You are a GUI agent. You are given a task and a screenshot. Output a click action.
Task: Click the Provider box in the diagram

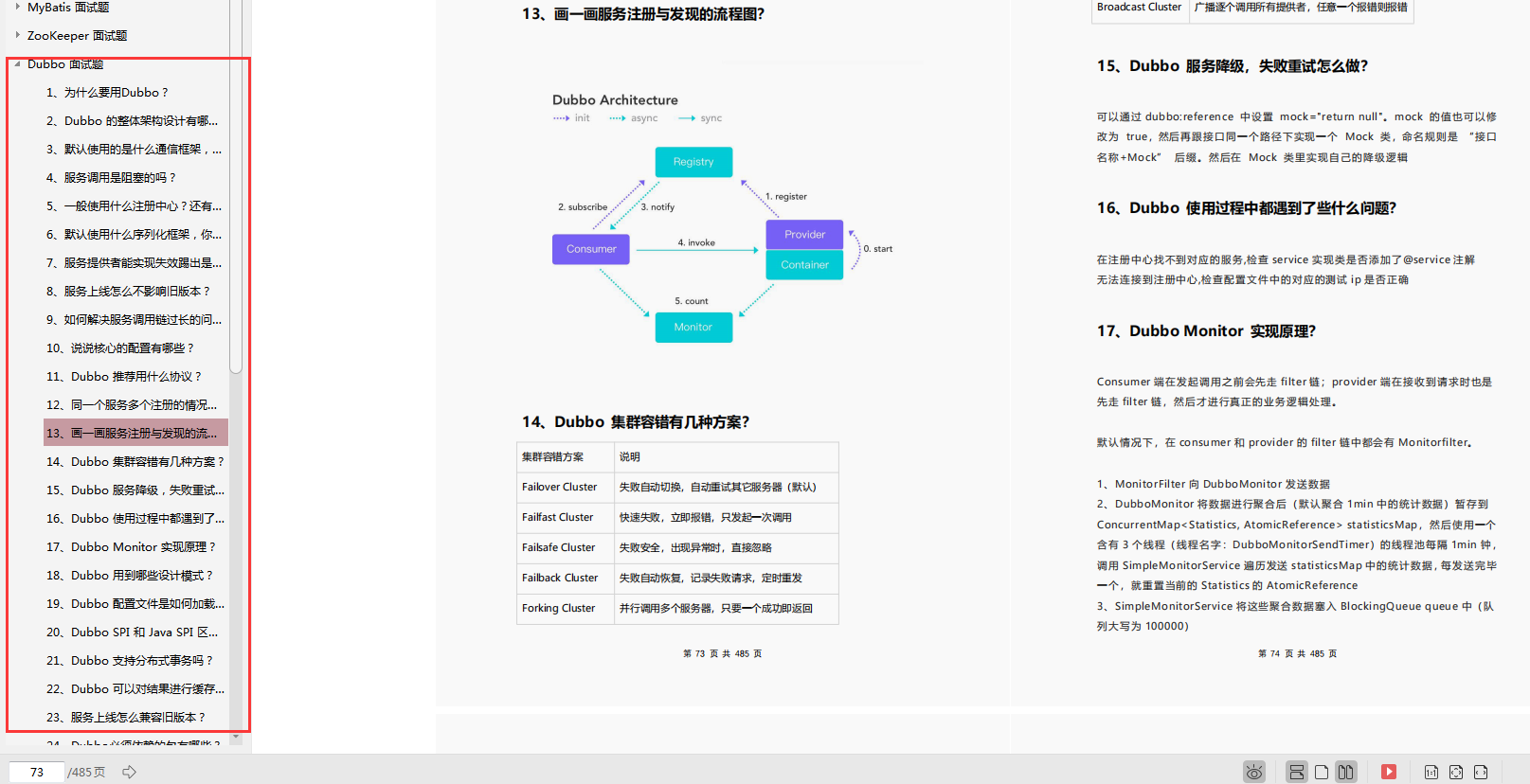804,234
